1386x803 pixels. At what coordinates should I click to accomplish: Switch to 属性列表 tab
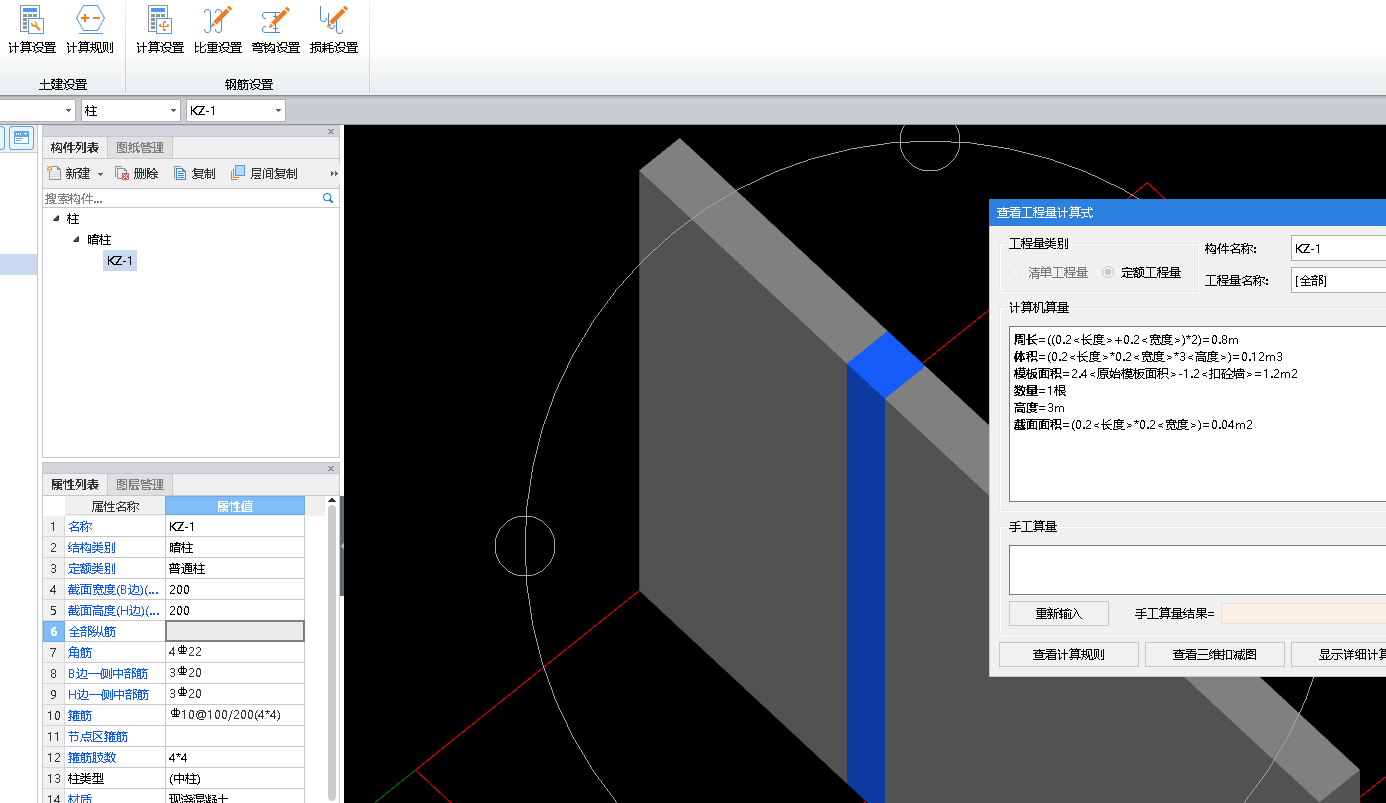[75, 484]
